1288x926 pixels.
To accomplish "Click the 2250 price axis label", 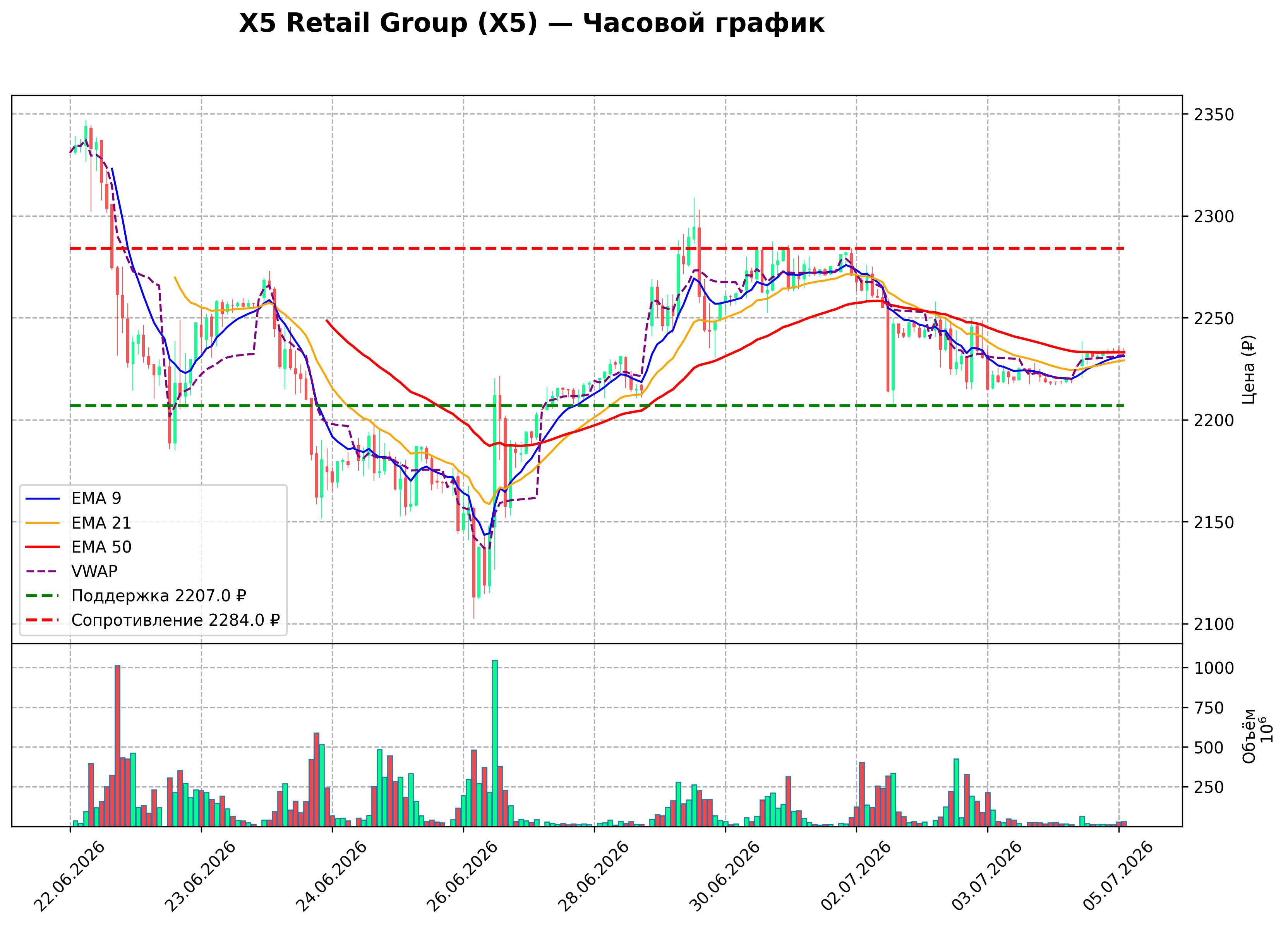I will [x=1214, y=318].
